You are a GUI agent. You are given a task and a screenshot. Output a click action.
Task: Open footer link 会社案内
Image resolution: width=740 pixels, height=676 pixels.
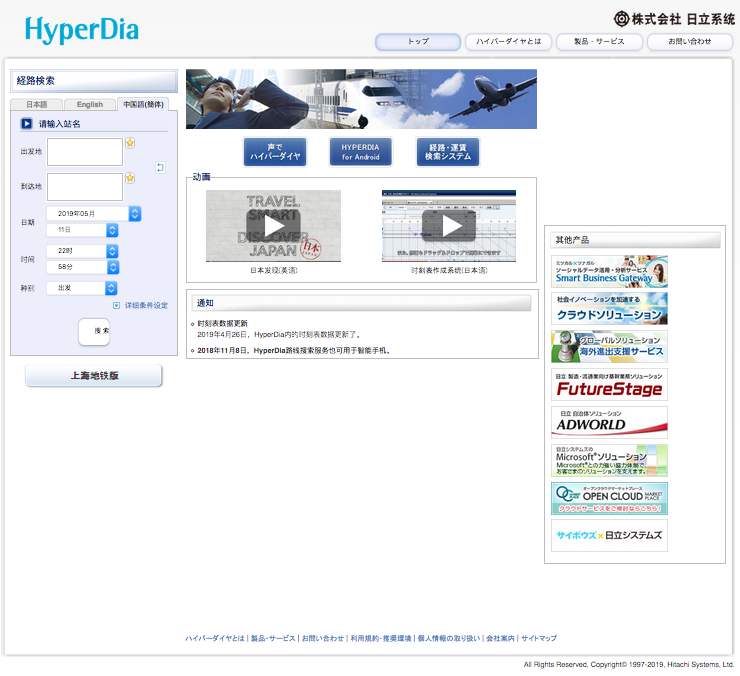[500, 638]
